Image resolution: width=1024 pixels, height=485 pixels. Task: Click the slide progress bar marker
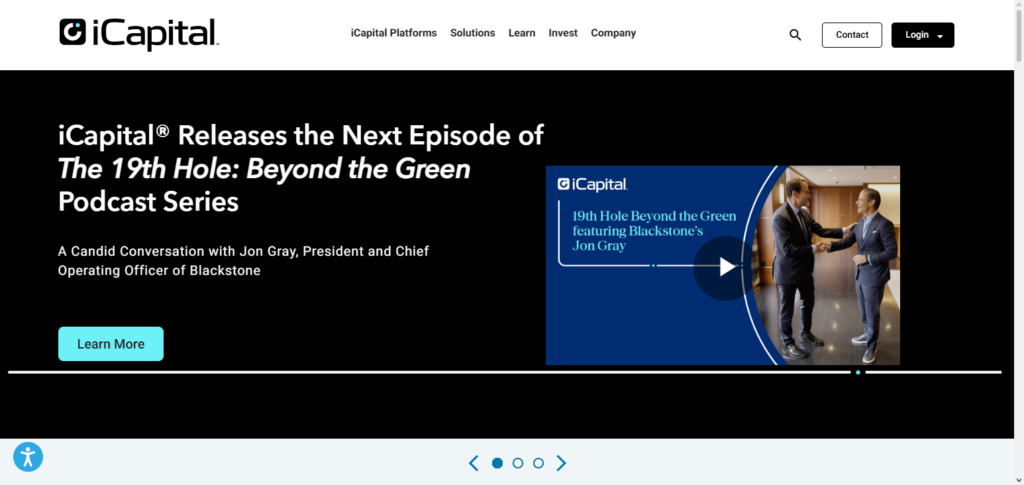[x=857, y=372]
